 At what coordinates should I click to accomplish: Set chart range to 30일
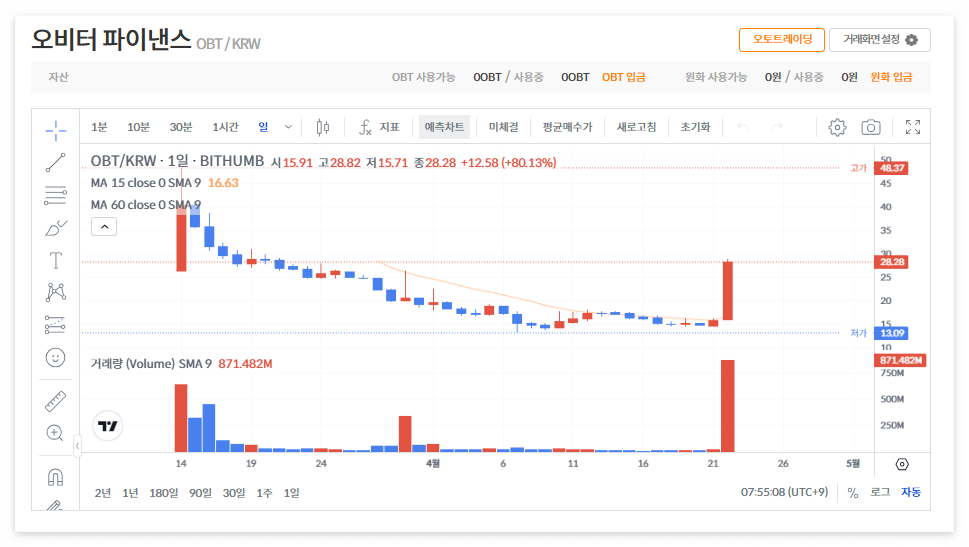coord(234,493)
